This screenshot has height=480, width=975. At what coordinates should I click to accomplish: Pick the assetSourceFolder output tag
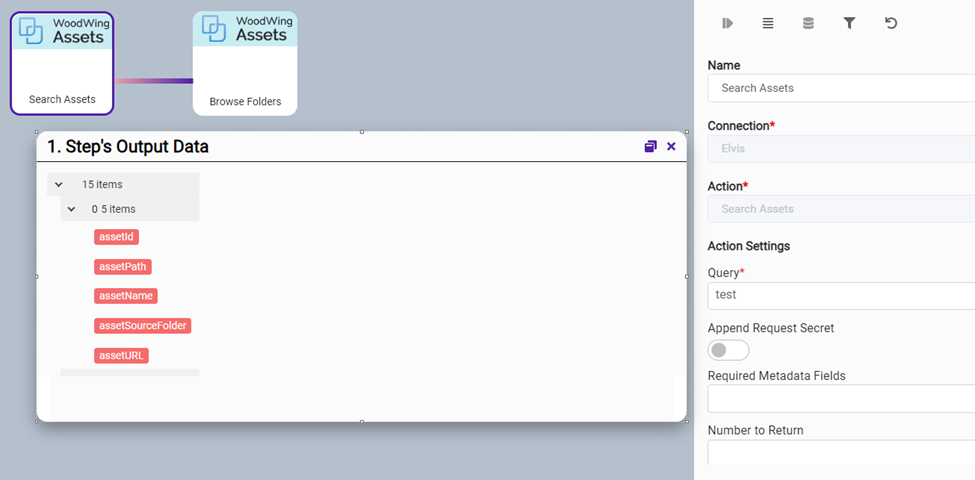pos(142,326)
